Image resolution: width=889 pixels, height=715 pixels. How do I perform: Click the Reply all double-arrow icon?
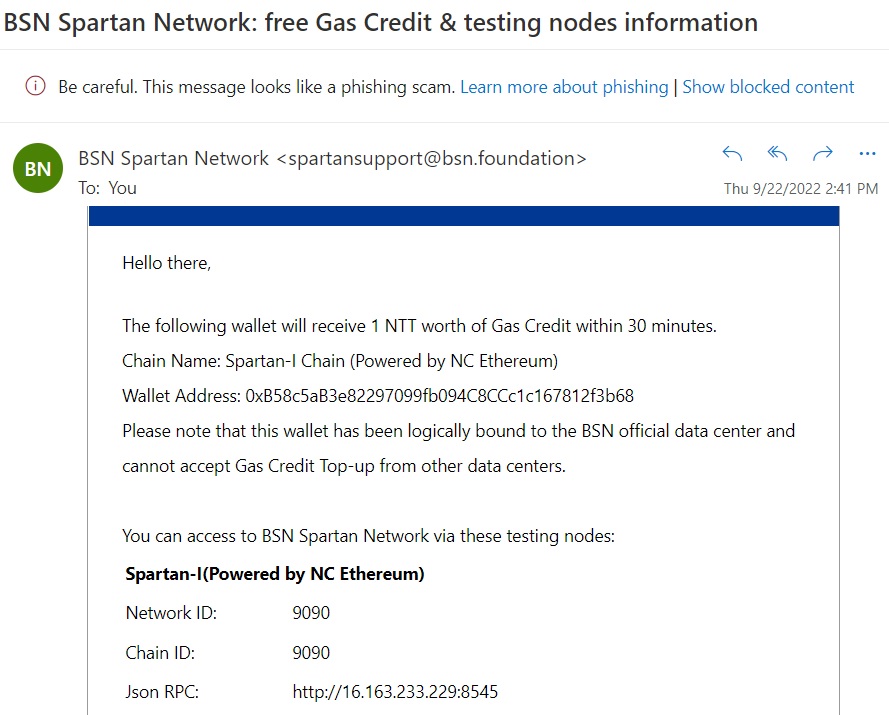[x=777, y=153]
